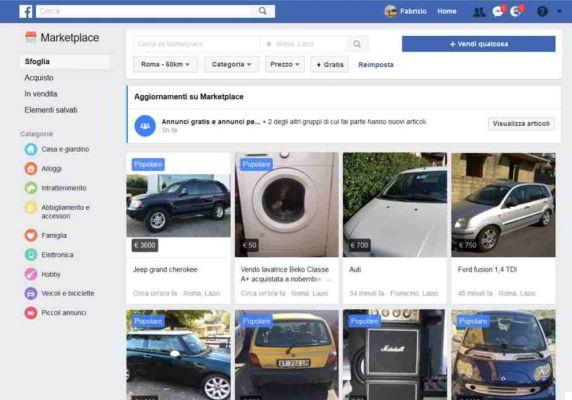Screen dimensions: 572x400
Task: Click the Visualizza articoli button
Action: pos(521,124)
